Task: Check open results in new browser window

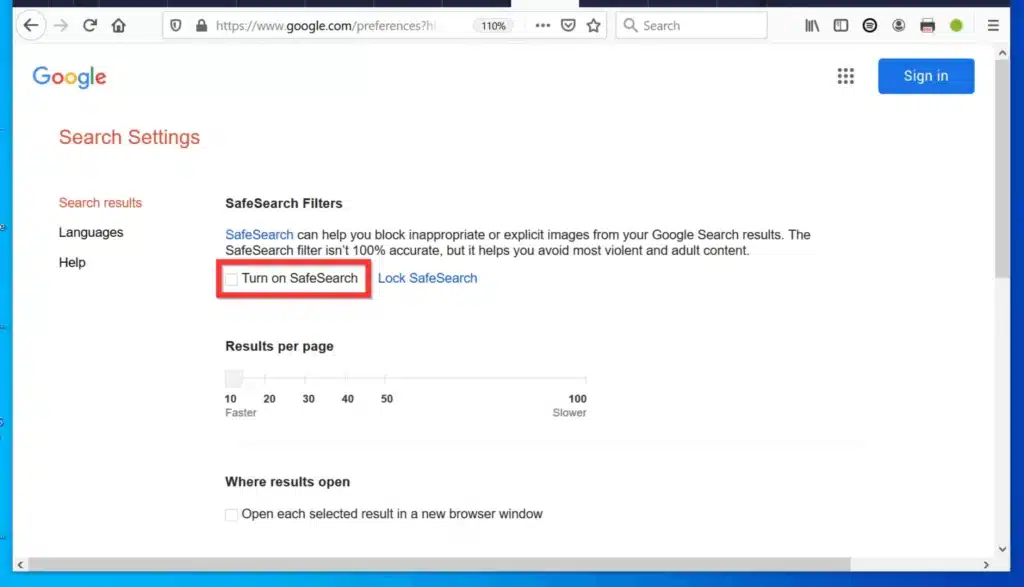Action: tap(231, 515)
